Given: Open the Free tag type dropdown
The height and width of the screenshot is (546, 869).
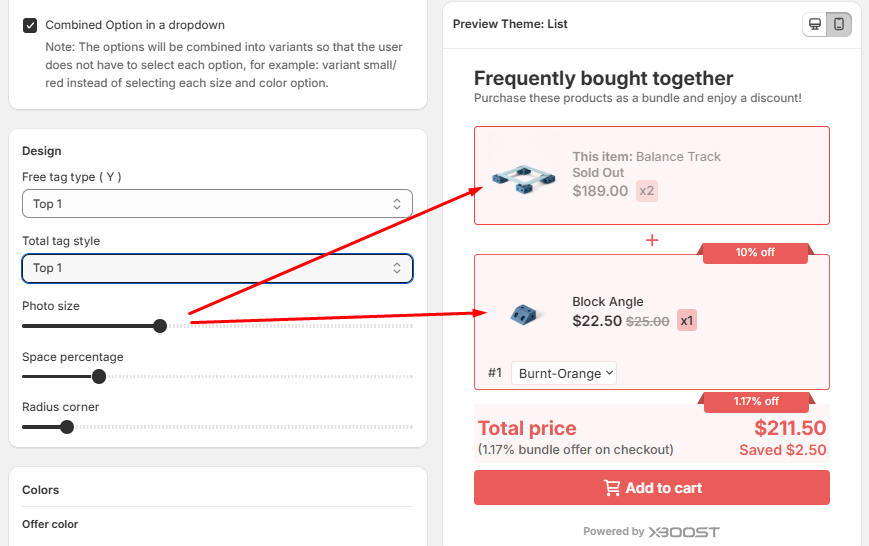Looking at the screenshot, I should tap(217, 204).
